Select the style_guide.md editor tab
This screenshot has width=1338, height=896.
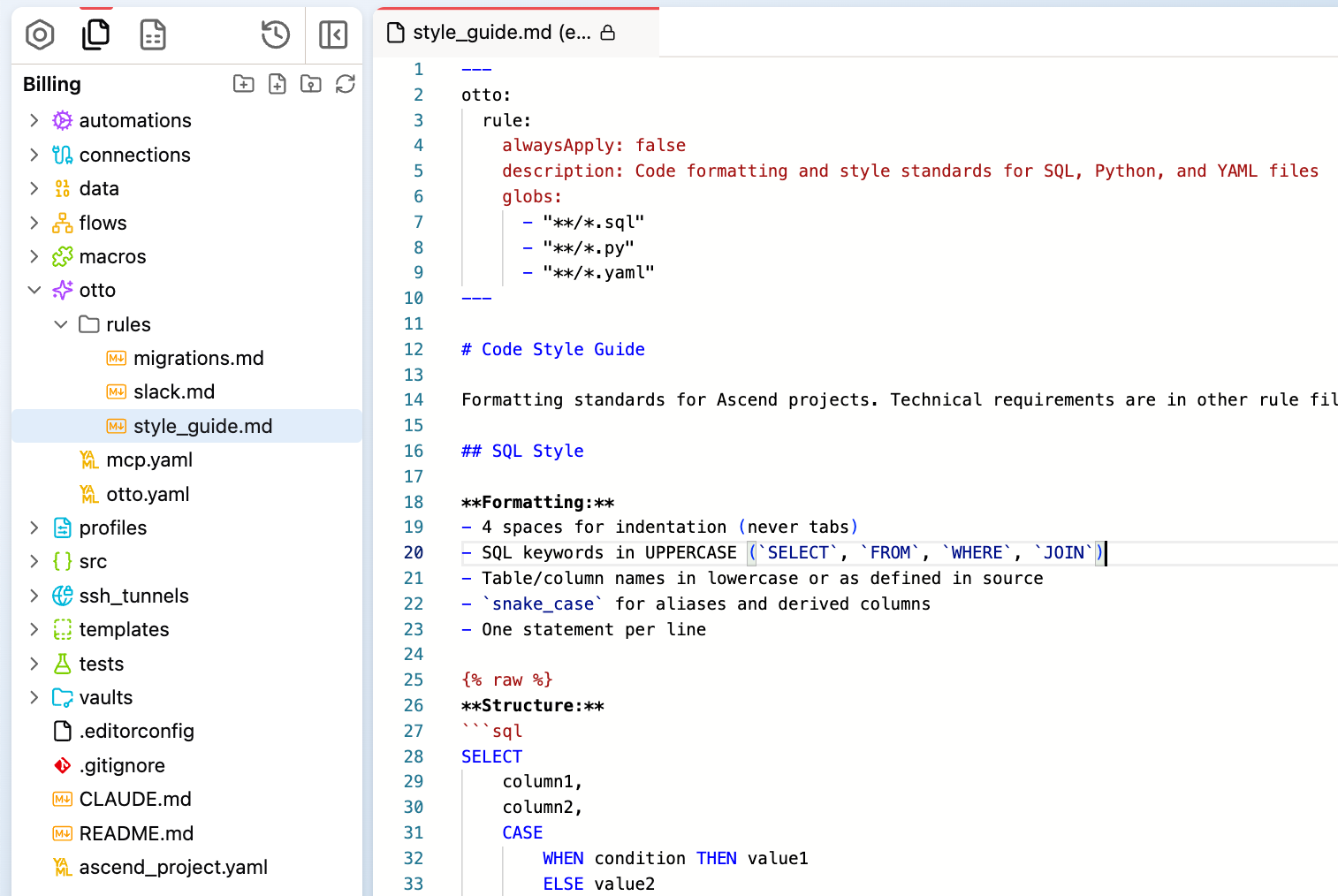click(x=517, y=33)
